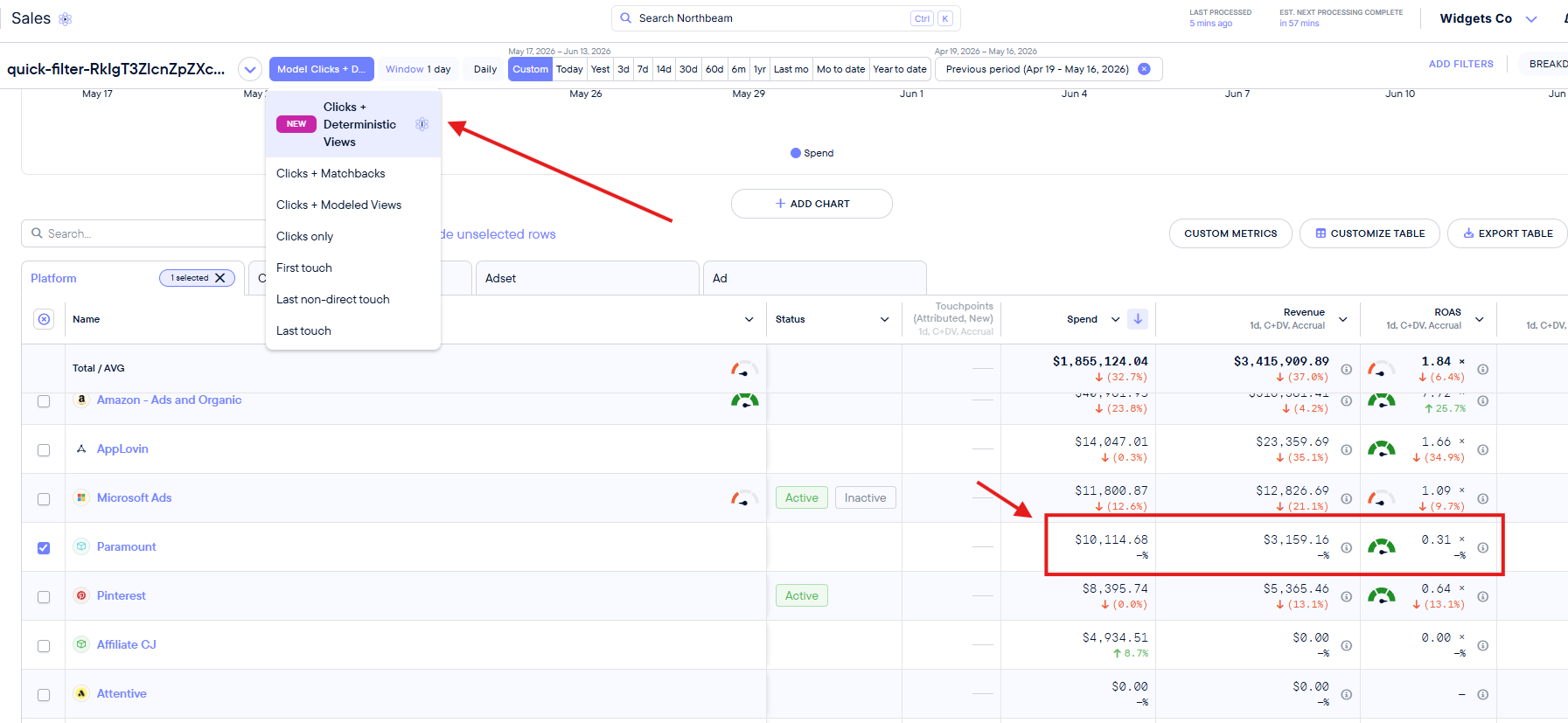
Task: Open CUSTOM METRICS
Action: pyautogui.click(x=1230, y=233)
